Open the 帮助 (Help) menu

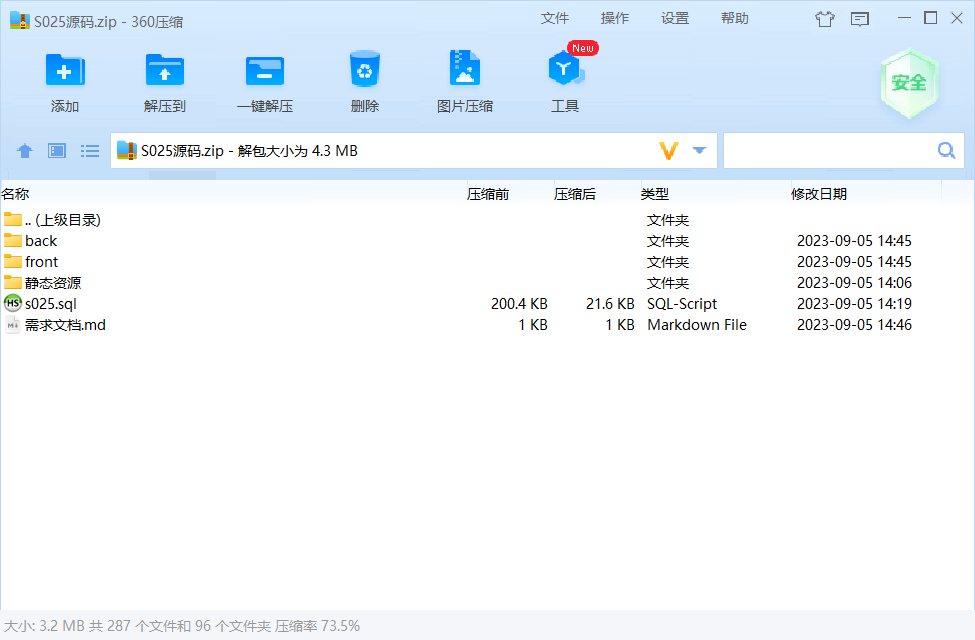(734, 18)
